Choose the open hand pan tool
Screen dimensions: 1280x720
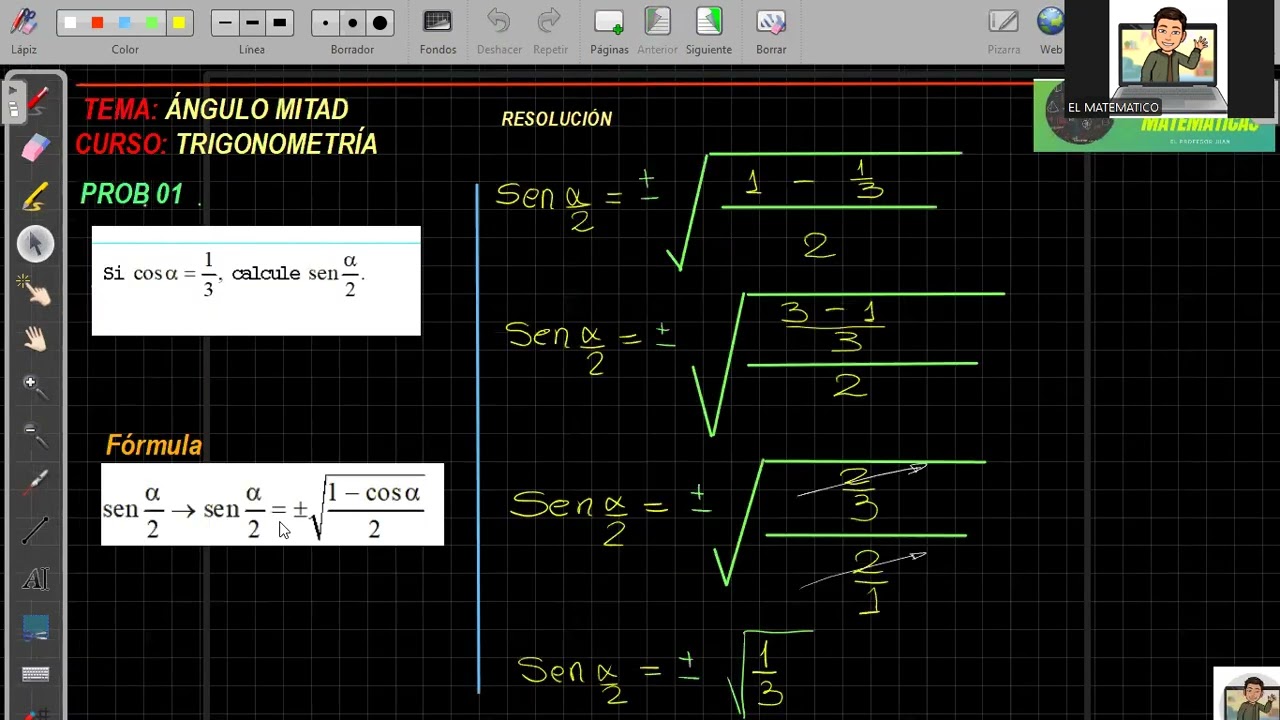click(x=35, y=339)
